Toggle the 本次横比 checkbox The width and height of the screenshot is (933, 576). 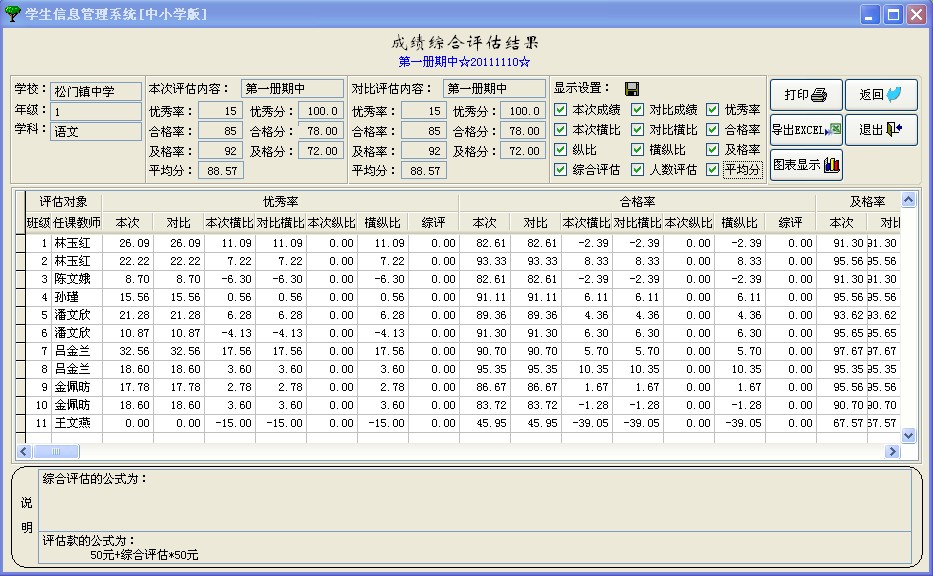click(x=560, y=130)
